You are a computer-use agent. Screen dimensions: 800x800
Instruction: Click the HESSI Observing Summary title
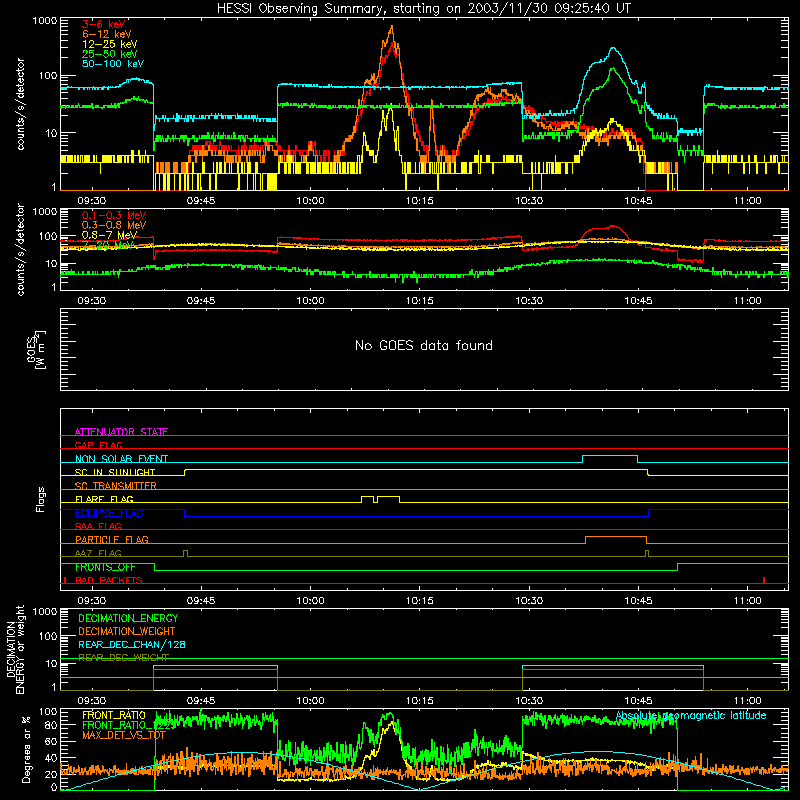[423, 9]
